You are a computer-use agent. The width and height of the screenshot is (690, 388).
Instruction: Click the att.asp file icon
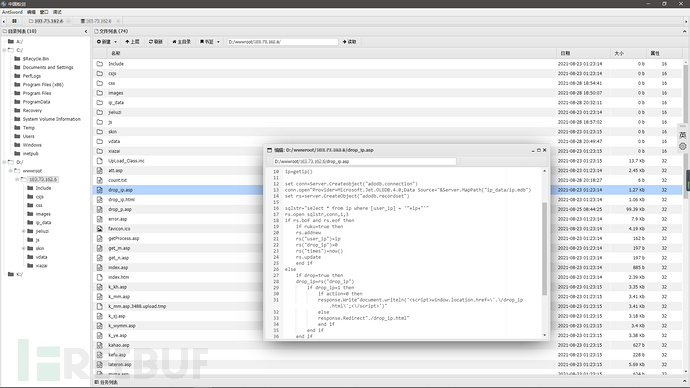pyautogui.click(x=100, y=170)
